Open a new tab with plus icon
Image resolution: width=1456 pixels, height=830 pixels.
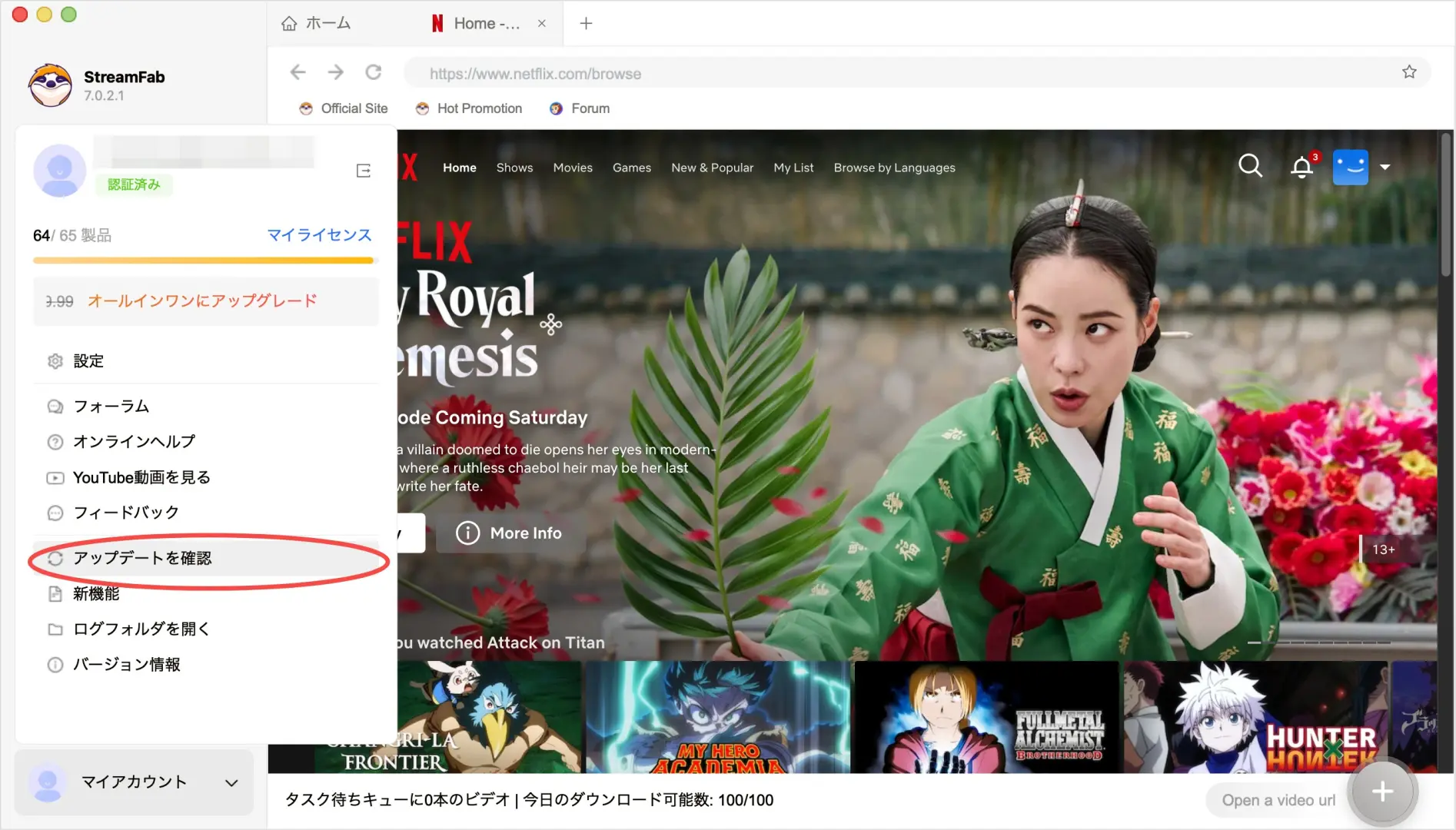pos(586,23)
